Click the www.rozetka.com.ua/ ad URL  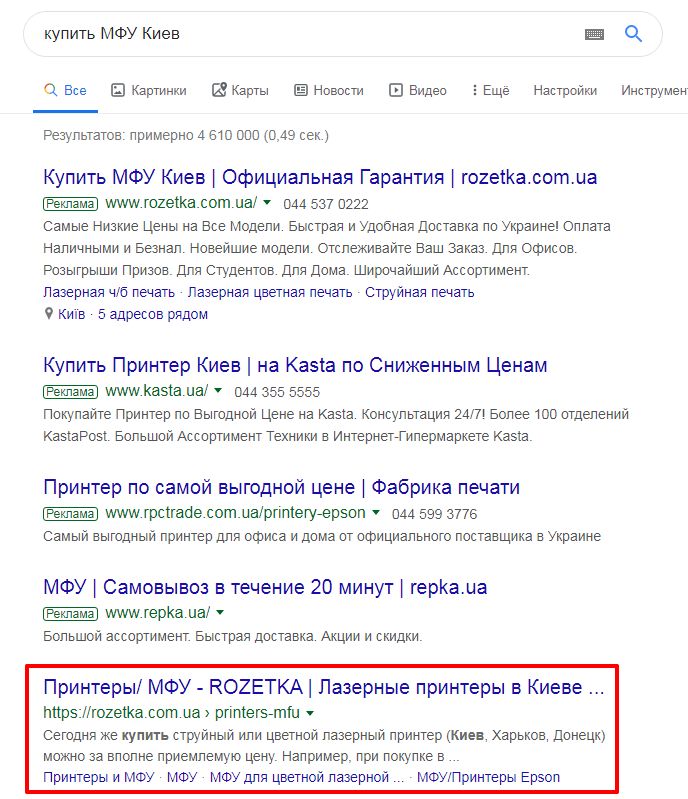pyautogui.click(x=181, y=203)
